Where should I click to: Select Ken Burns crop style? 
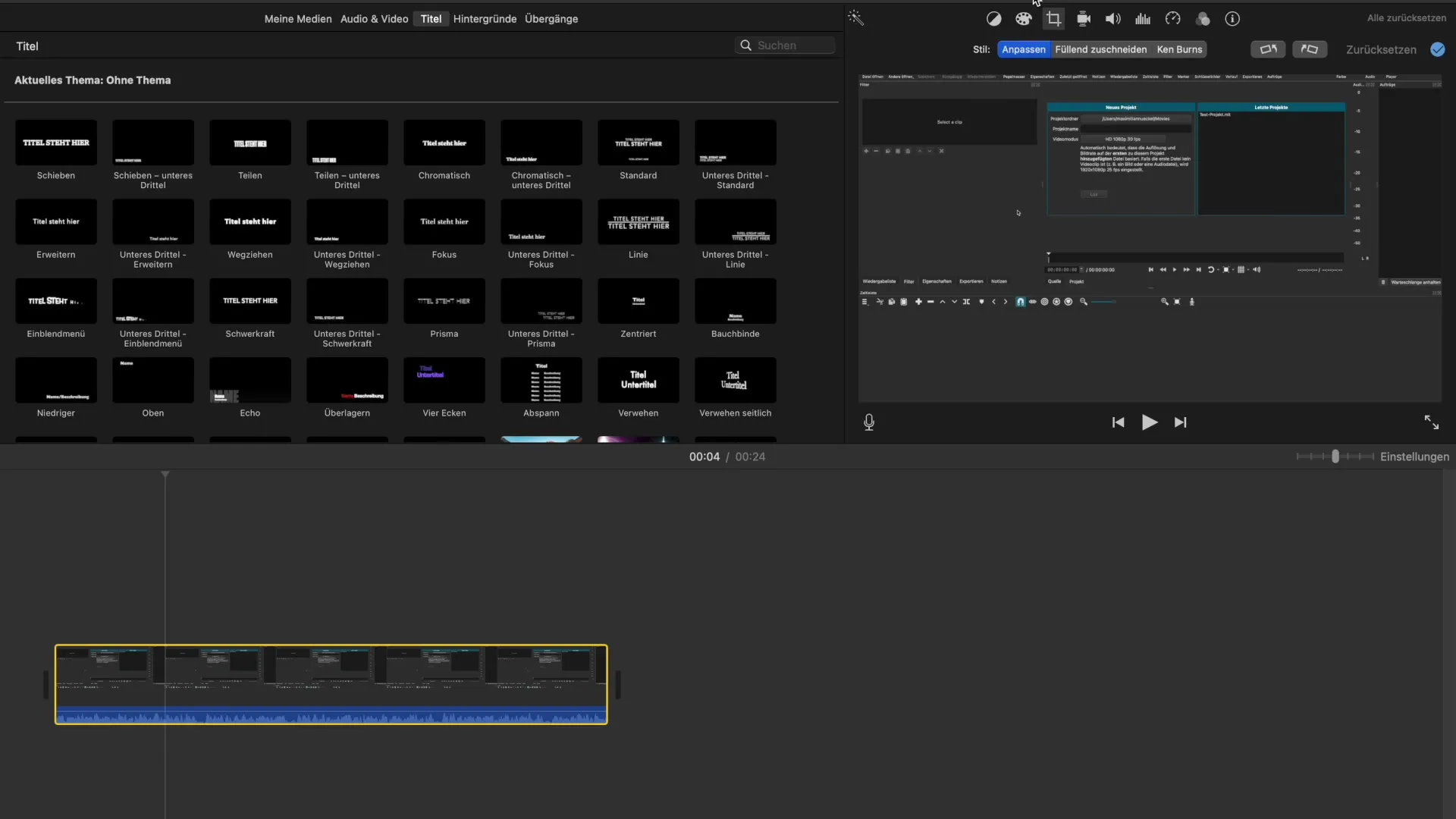[1180, 49]
